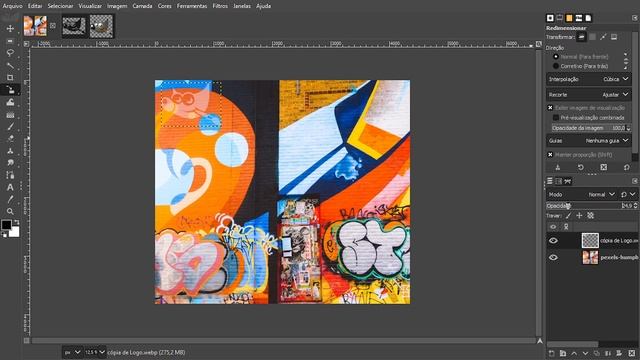Open foreground color black swatch
Viewport: 640px width, 360px height.
coord(6,224)
